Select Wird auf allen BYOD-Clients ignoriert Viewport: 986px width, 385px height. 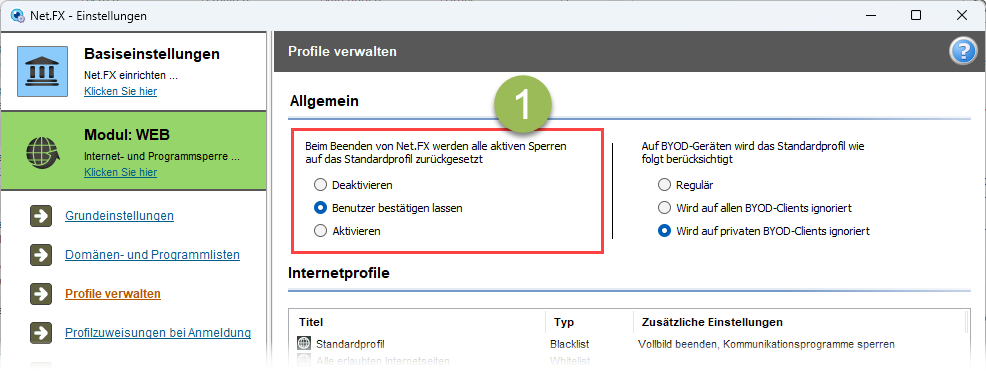[664, 208]
